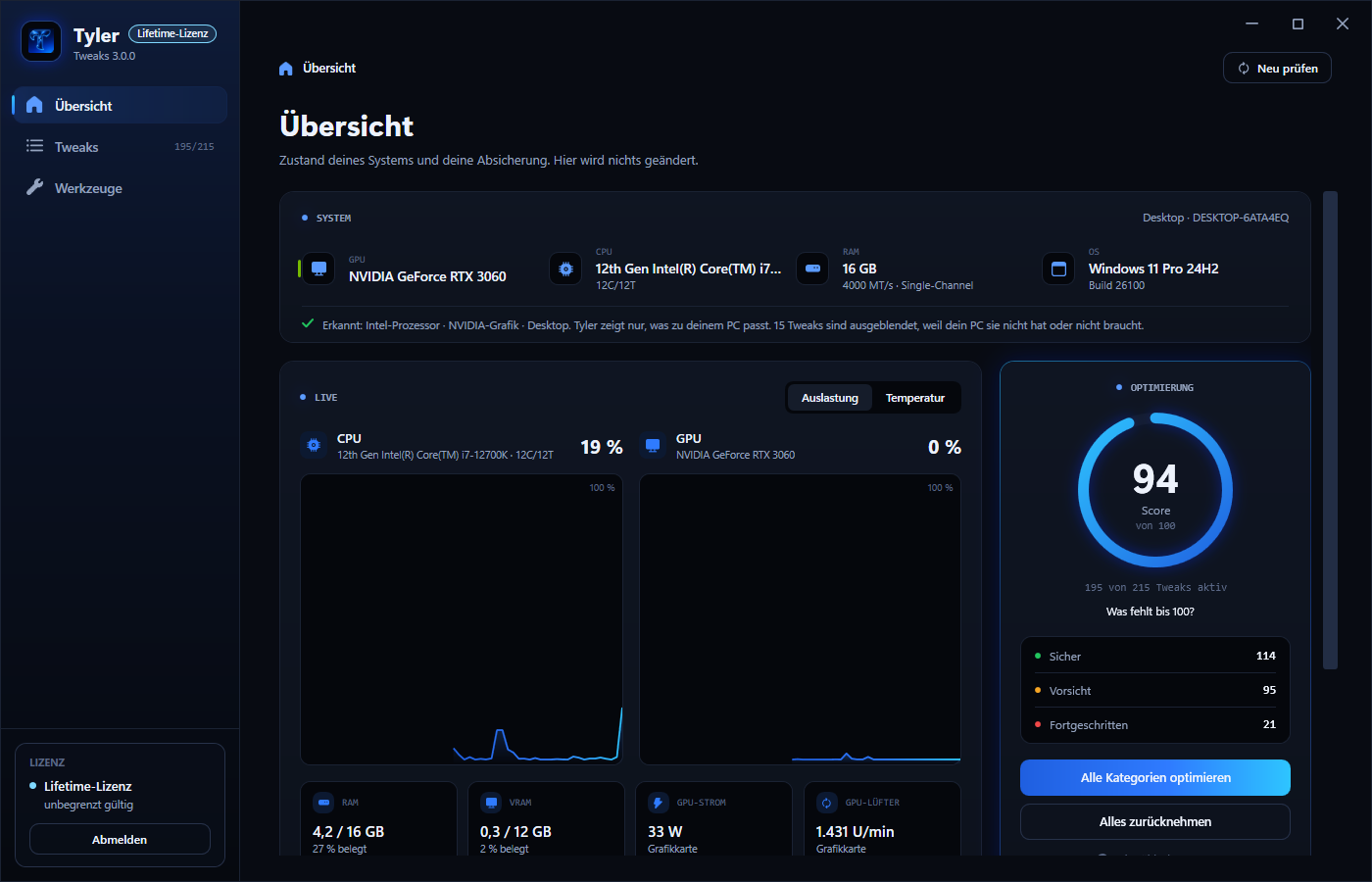The height and width of the screenshot is (882, 1372).
Task: Select the Fortgeschritten category row
Action: pos(1155,724)
